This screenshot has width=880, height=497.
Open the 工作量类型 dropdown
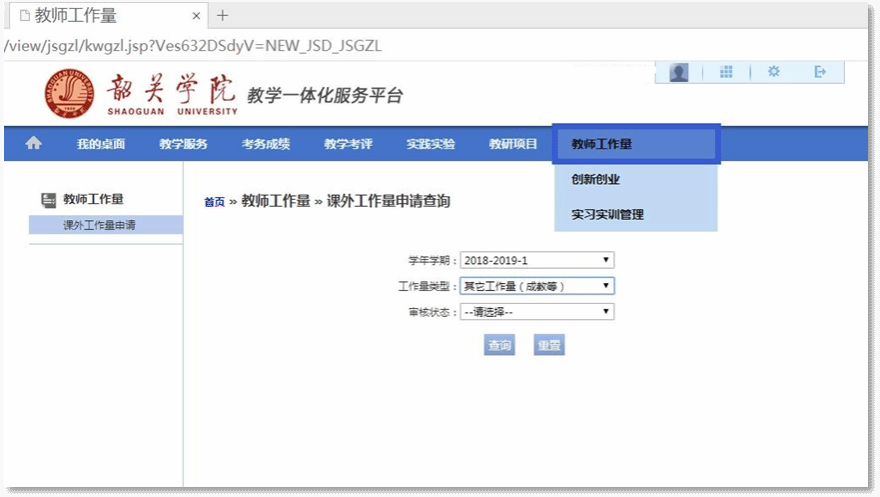point(537,286)
